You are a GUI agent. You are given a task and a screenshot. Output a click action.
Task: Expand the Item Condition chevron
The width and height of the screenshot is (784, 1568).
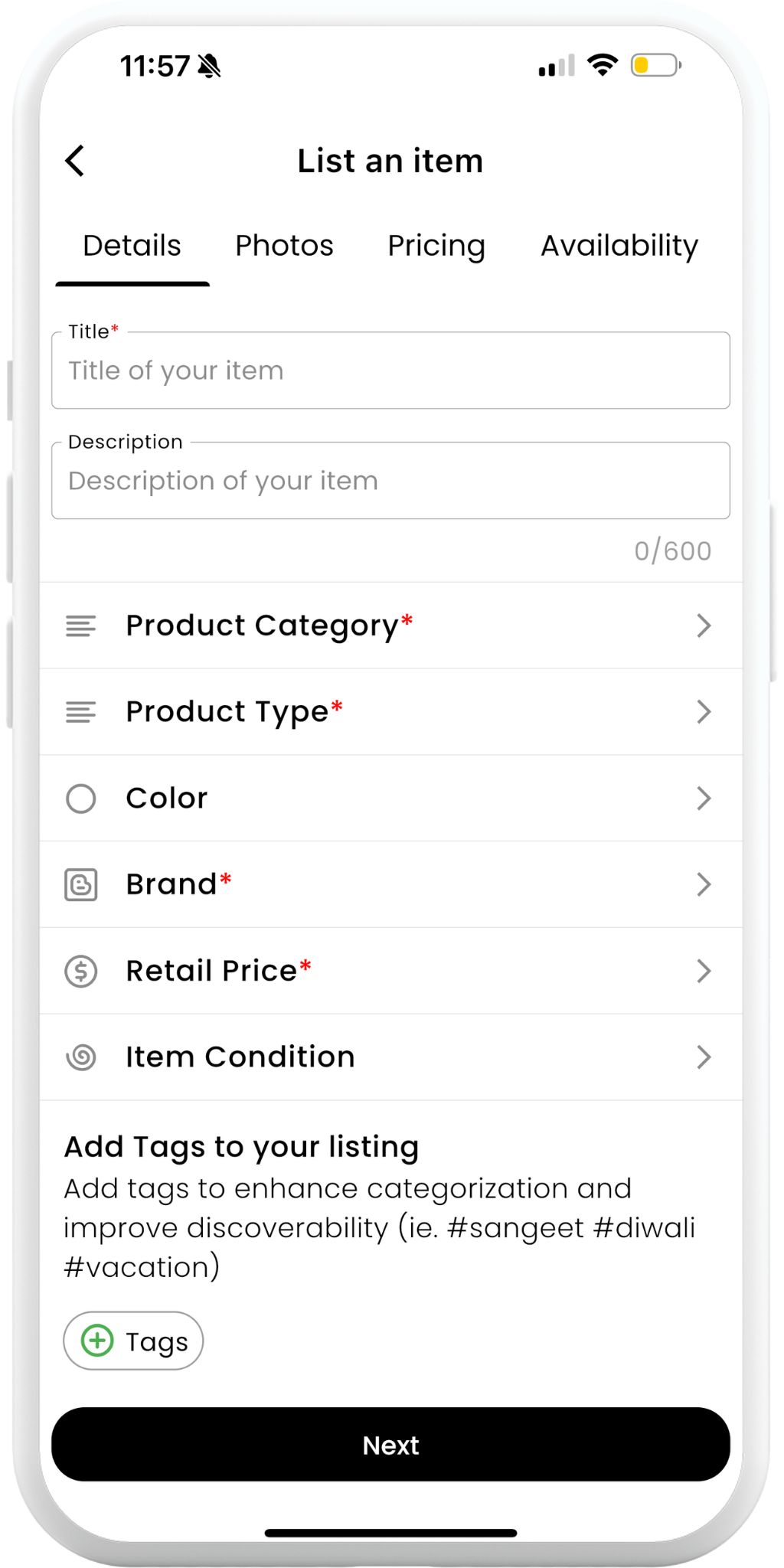point(704,1057)
